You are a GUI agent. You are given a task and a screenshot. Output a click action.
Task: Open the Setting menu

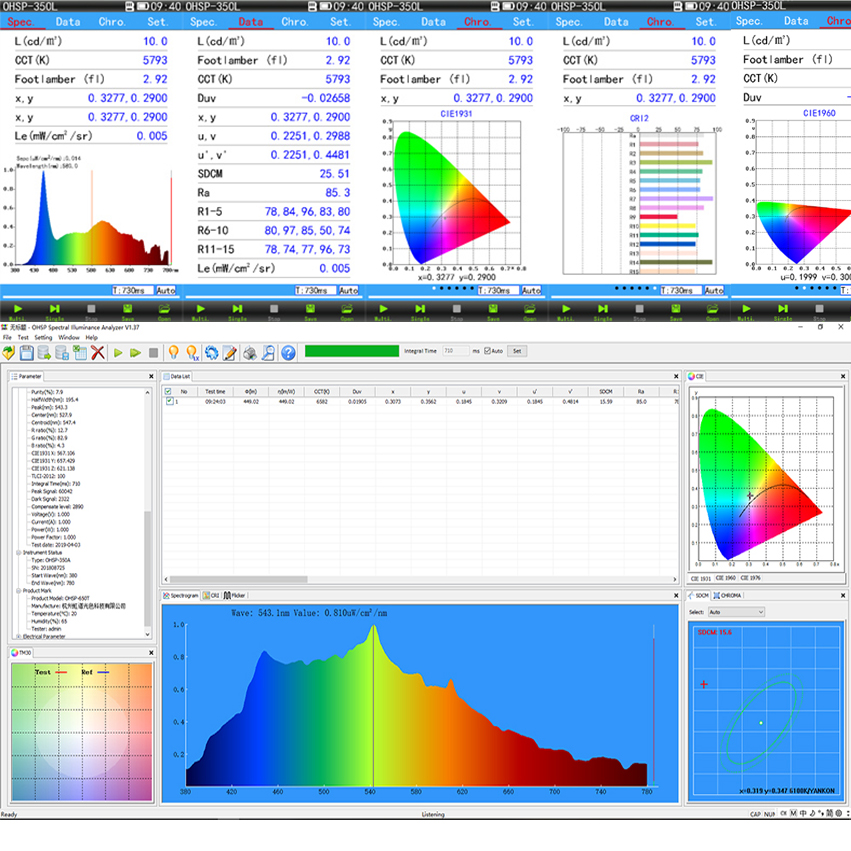click(x=43, y=336)
